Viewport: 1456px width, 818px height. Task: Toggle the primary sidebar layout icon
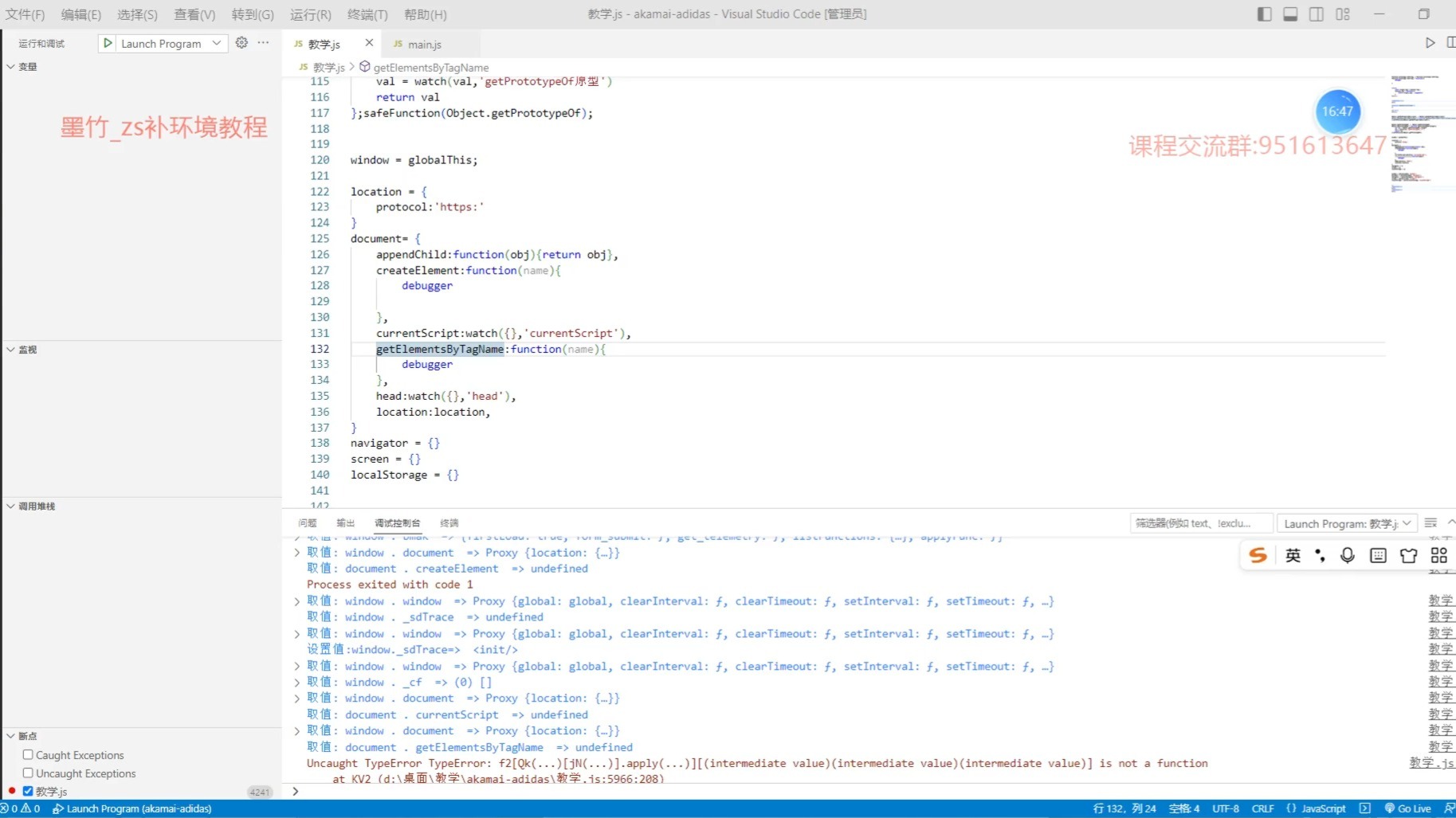tap(1264, 14)
